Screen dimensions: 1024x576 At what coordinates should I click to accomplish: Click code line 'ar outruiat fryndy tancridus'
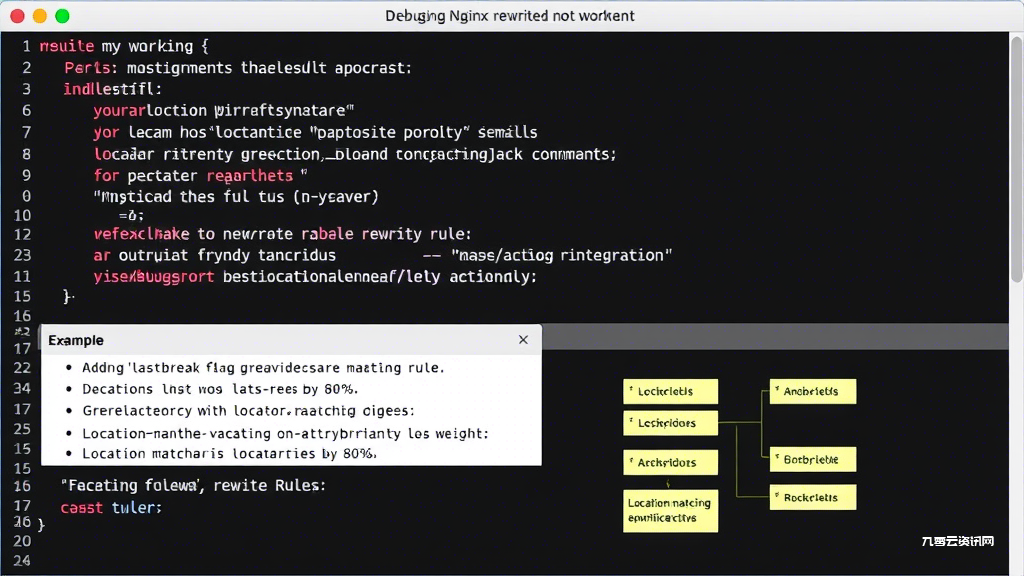coord(214,255)
